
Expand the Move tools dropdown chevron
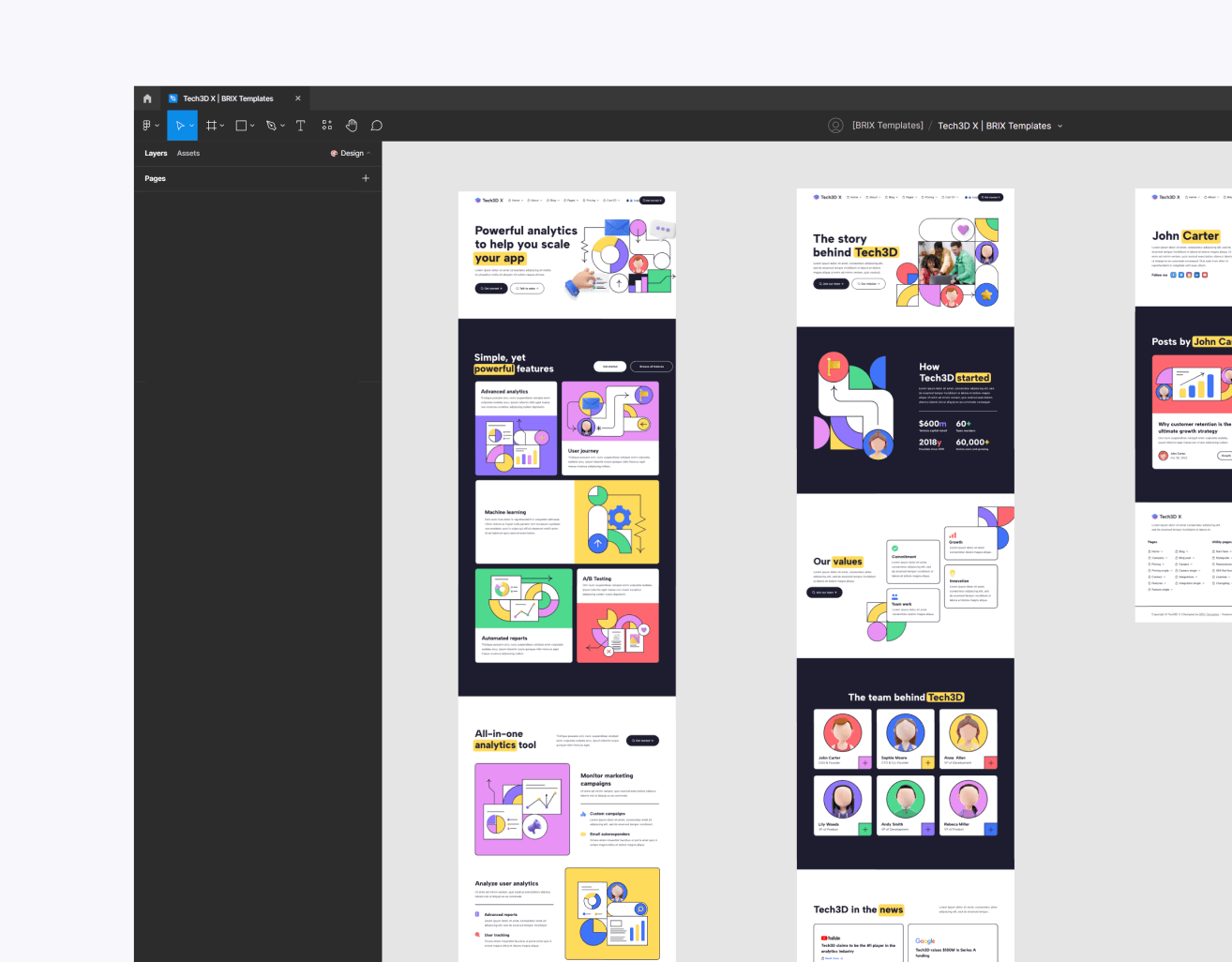point(192,126)
